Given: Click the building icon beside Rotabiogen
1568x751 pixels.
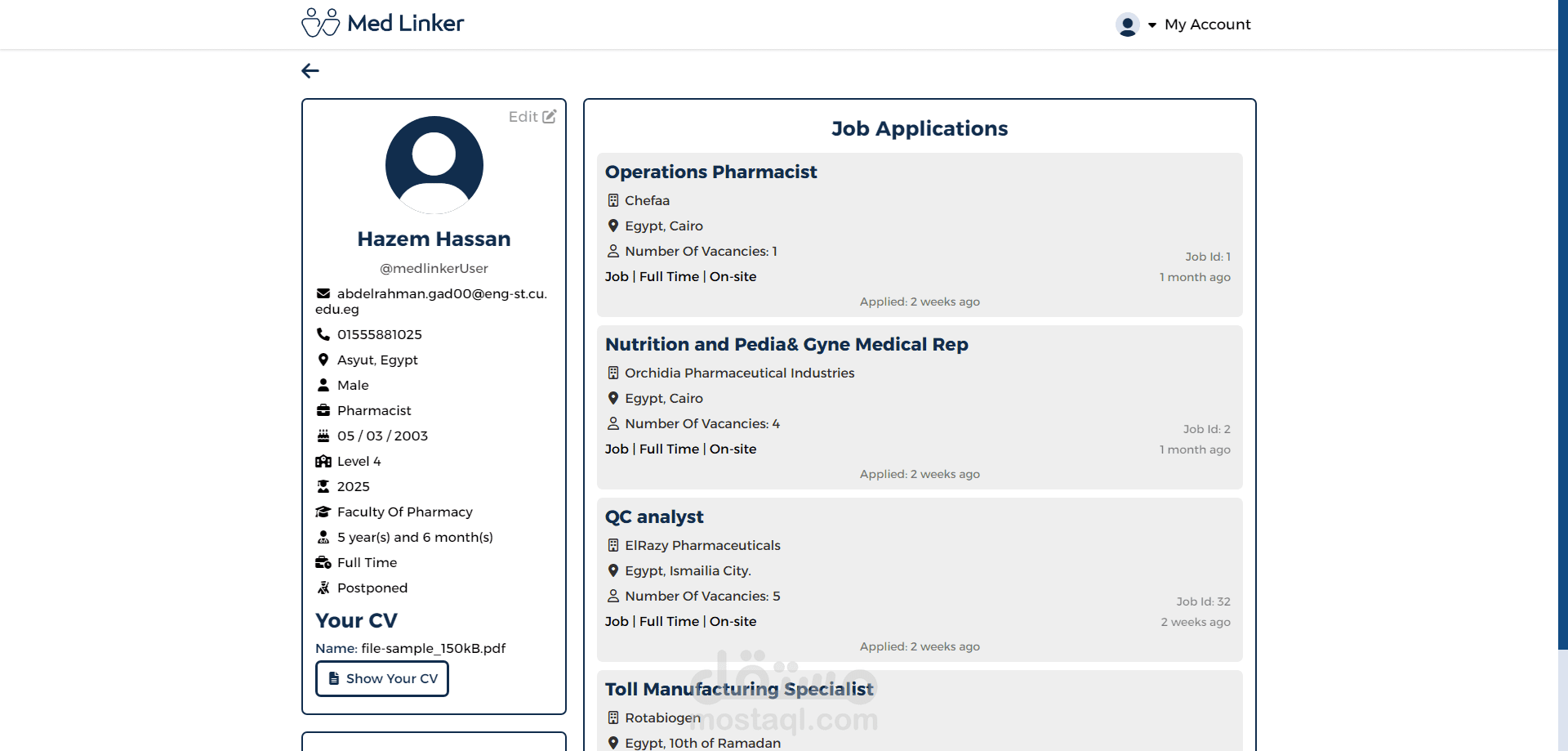Looking at the screenshot, I should click(613, 717).
